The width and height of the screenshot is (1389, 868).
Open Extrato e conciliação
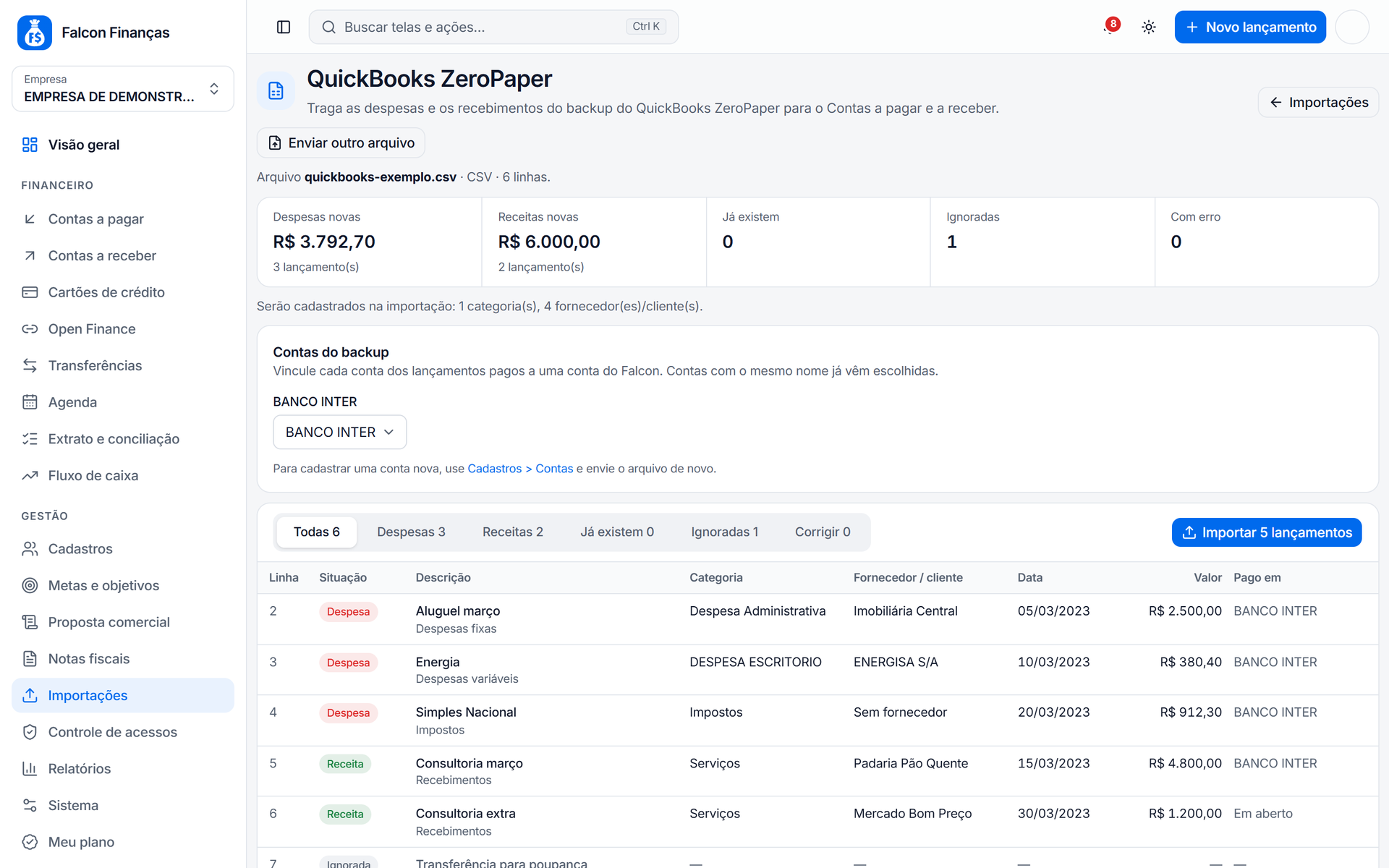123,439
